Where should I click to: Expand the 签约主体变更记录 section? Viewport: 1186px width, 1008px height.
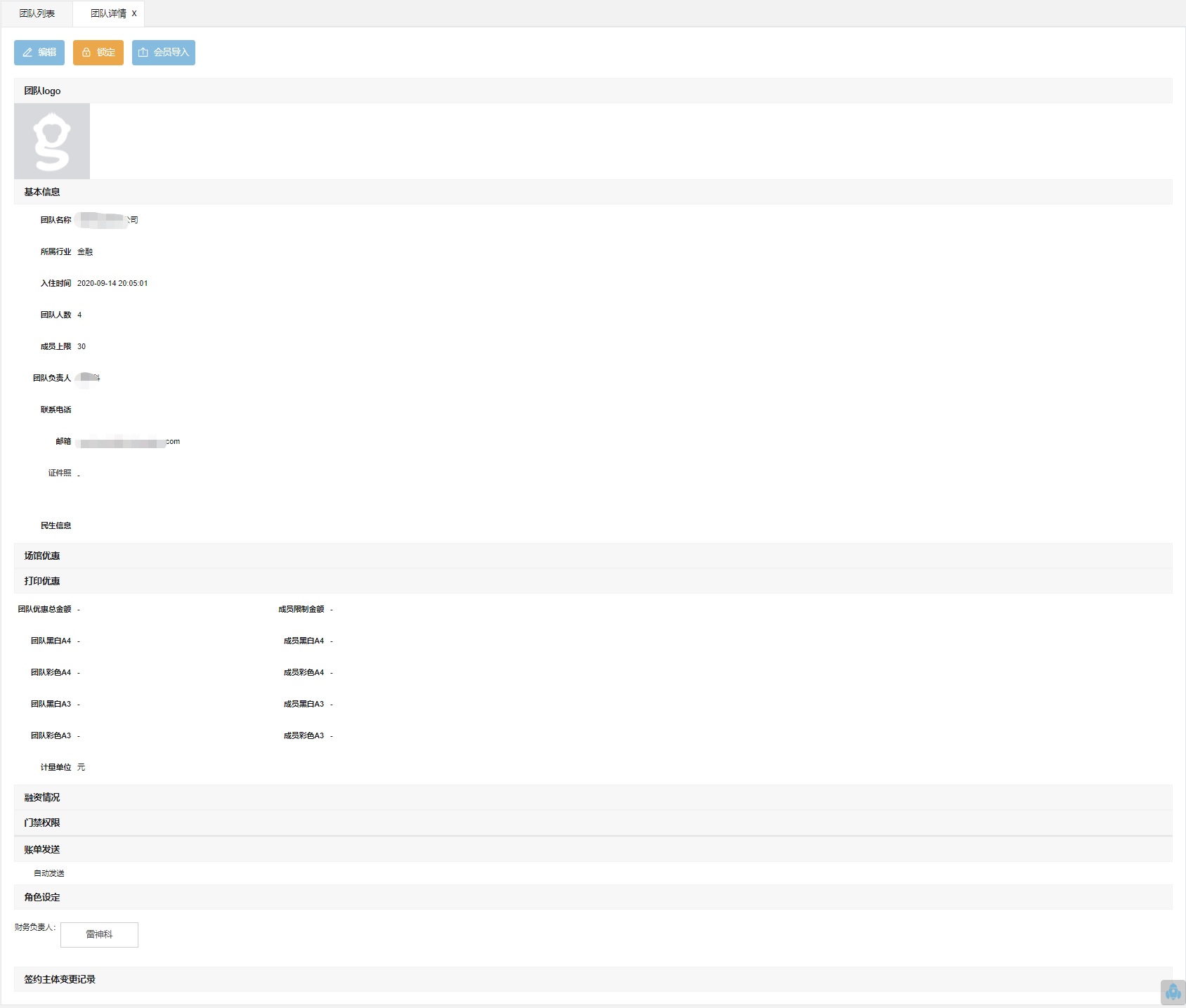pos(60,979)
